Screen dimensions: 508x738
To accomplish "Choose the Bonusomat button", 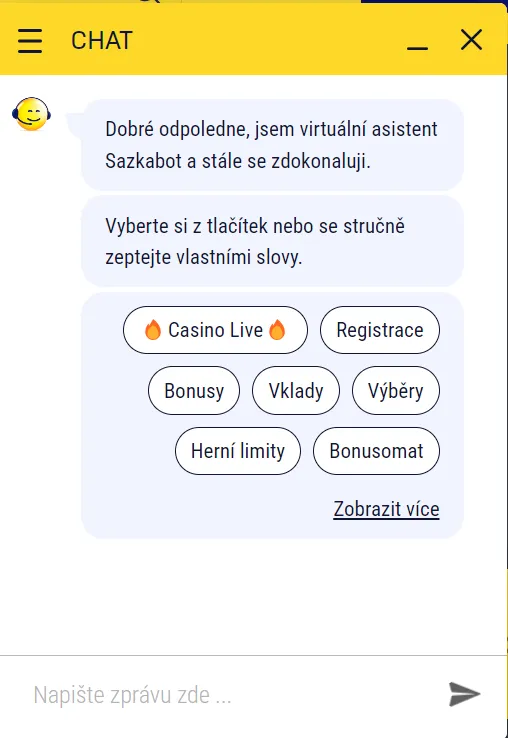I will click(x=376, y=451).
